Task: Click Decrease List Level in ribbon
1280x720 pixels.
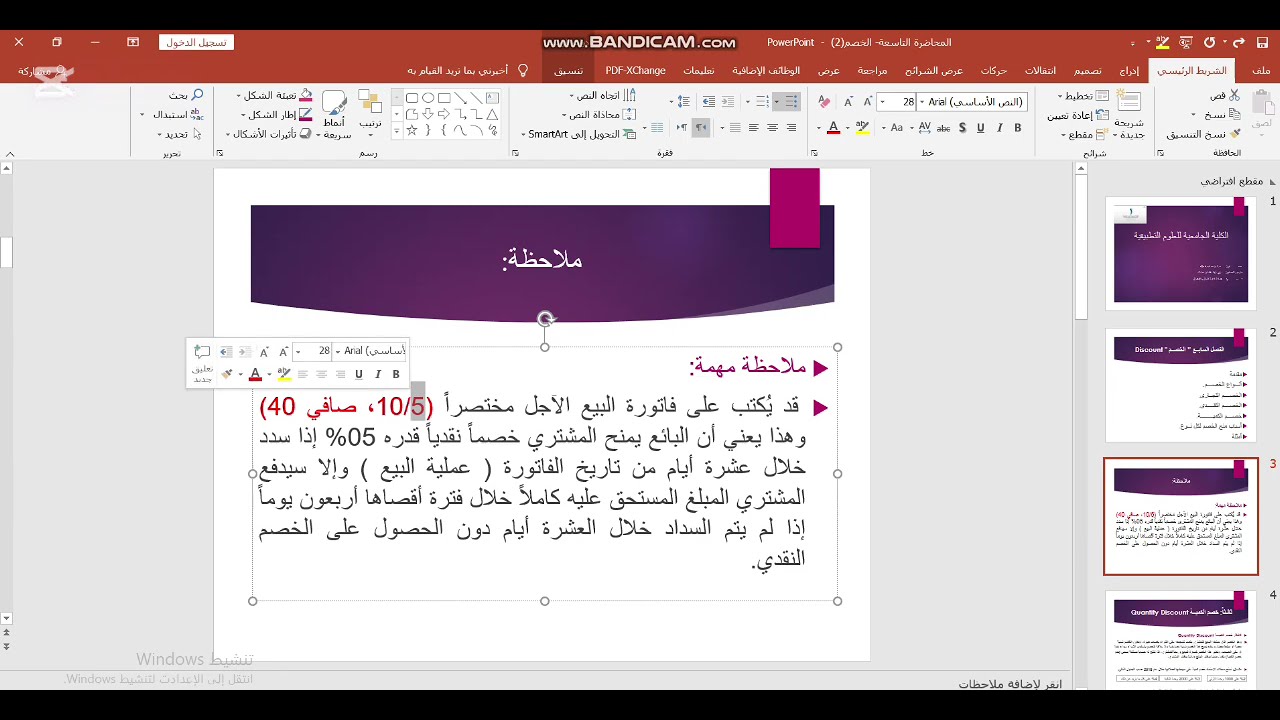Action: coord(727,102)
